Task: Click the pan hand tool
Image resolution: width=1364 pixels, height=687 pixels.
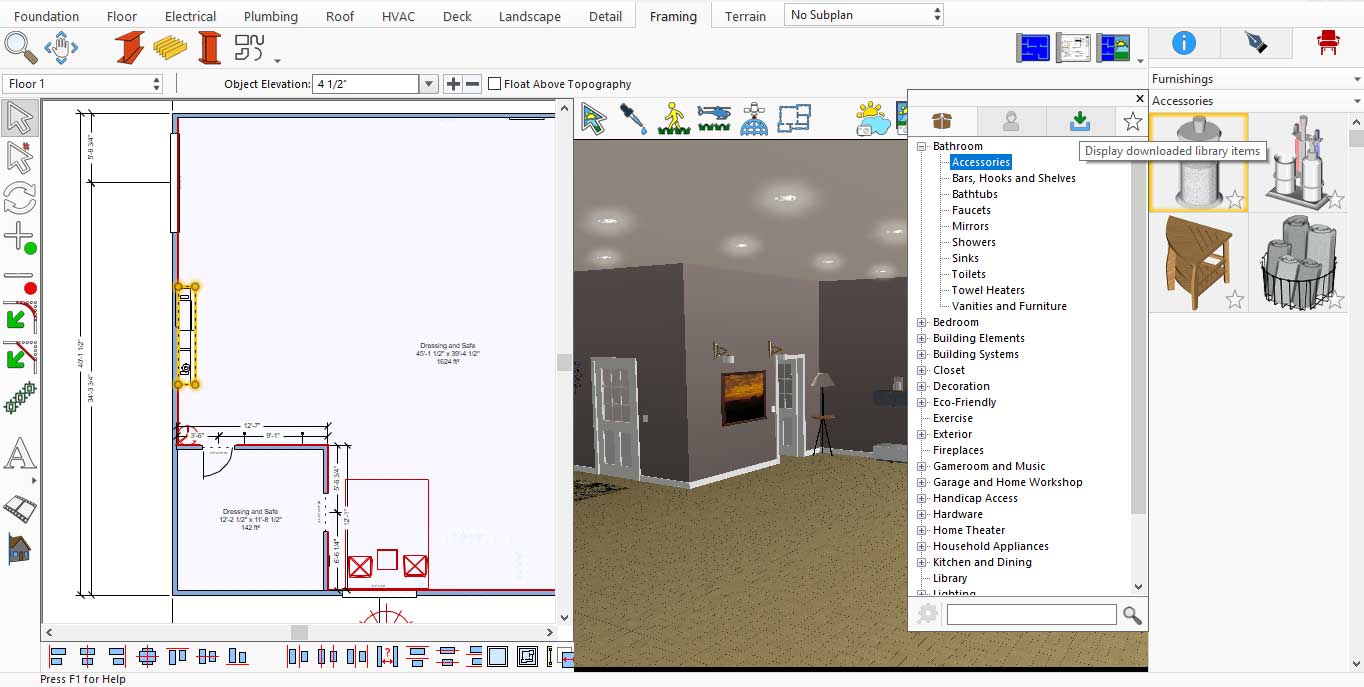Action: coord(61,47)
